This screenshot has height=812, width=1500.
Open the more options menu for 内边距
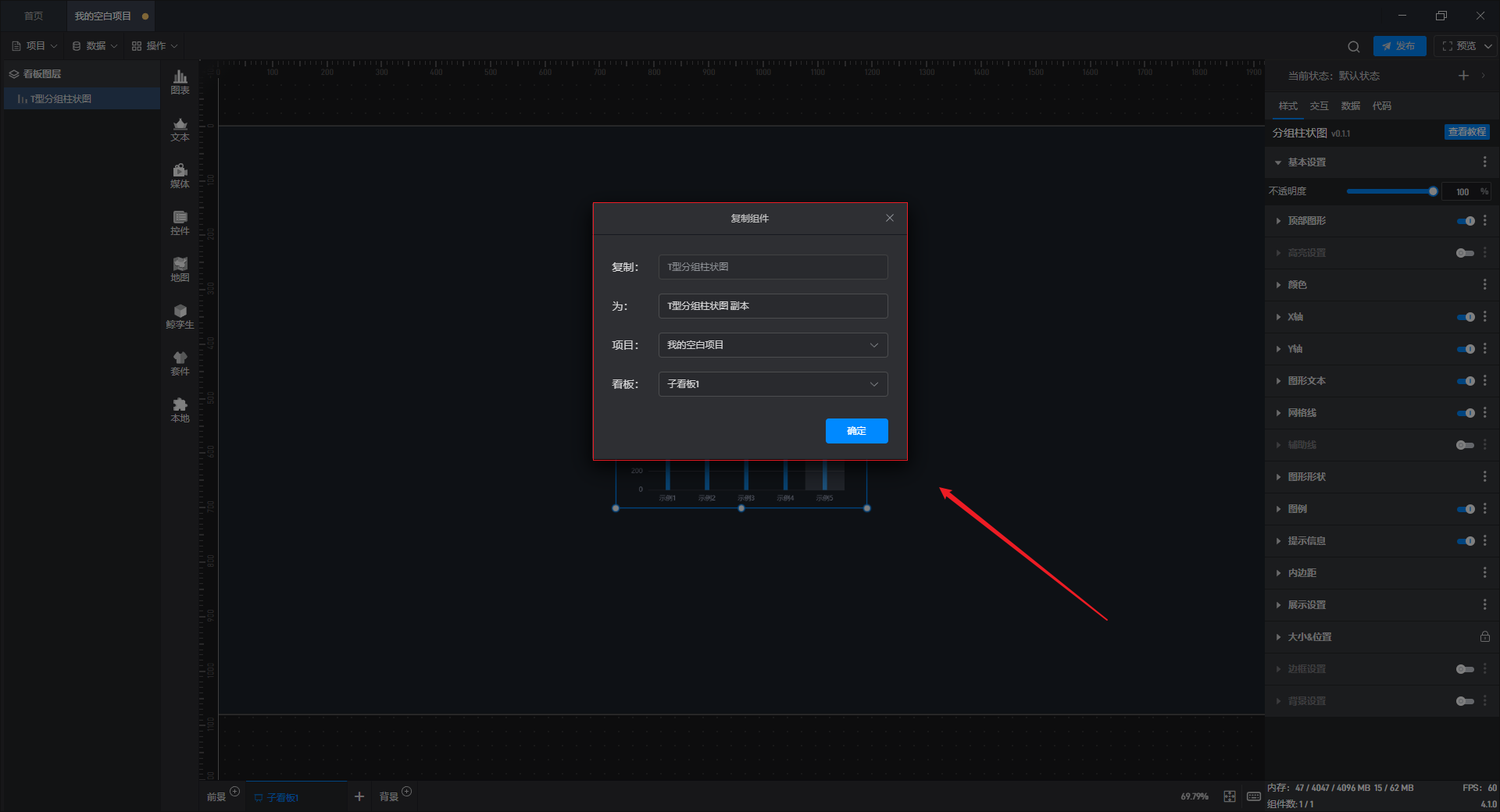point(1484,573)
